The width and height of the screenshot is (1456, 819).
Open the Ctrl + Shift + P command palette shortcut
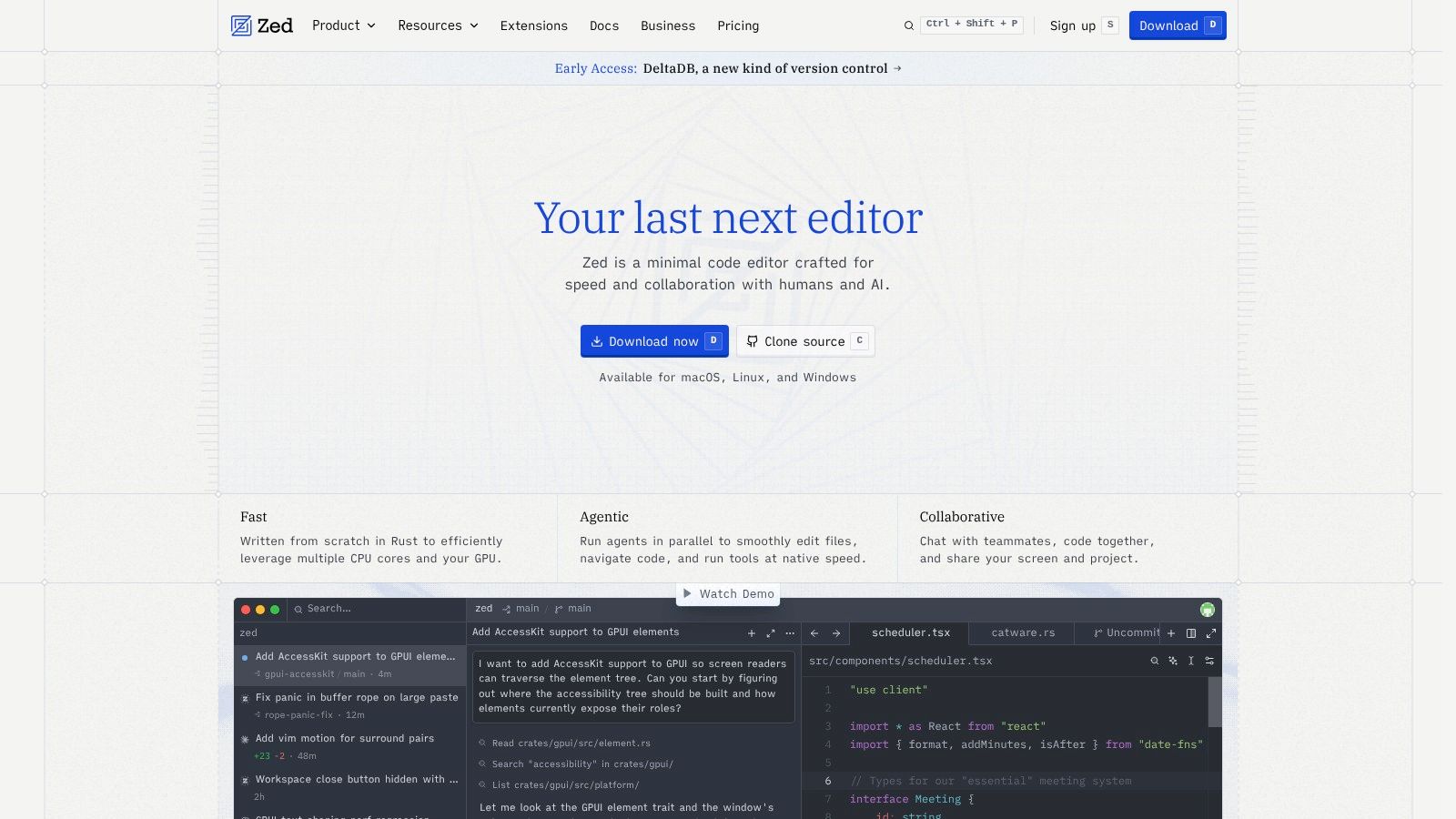(x=973, y=25)
